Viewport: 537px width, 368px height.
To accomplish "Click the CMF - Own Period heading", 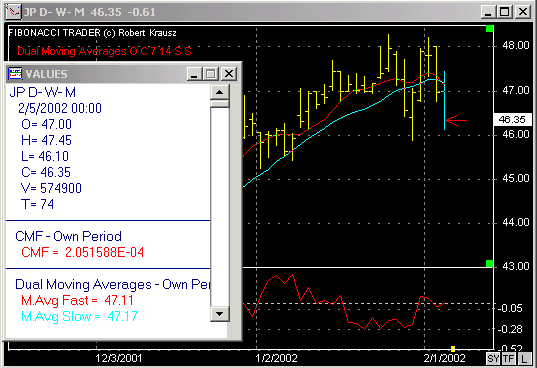I will click(68, 236).
